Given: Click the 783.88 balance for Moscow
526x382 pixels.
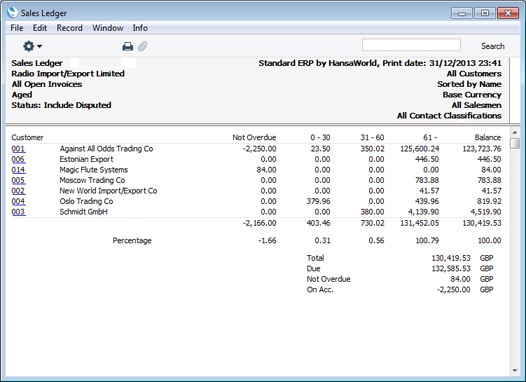Looking at the screenshot, I should coord(489,180).
